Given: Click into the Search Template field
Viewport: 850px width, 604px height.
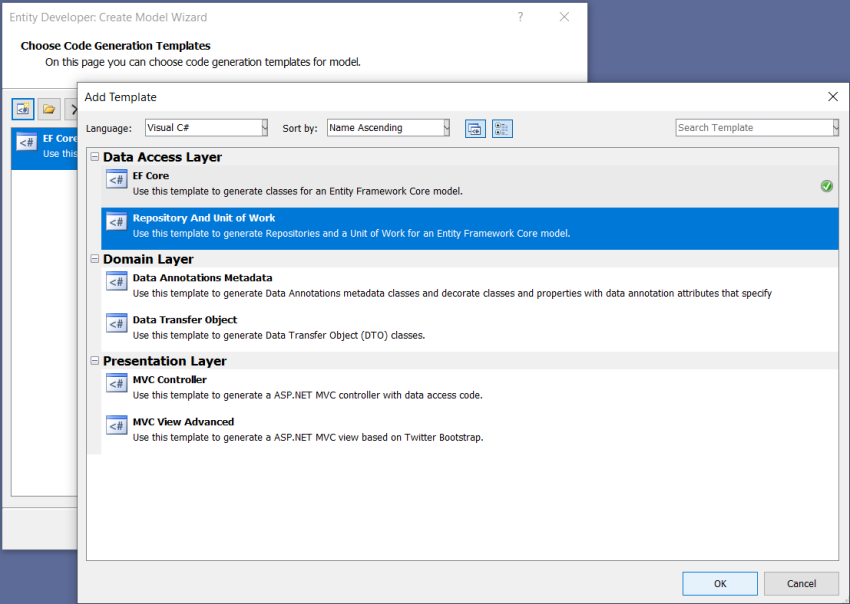Looking at the screenshot, I should click(754, 128).
